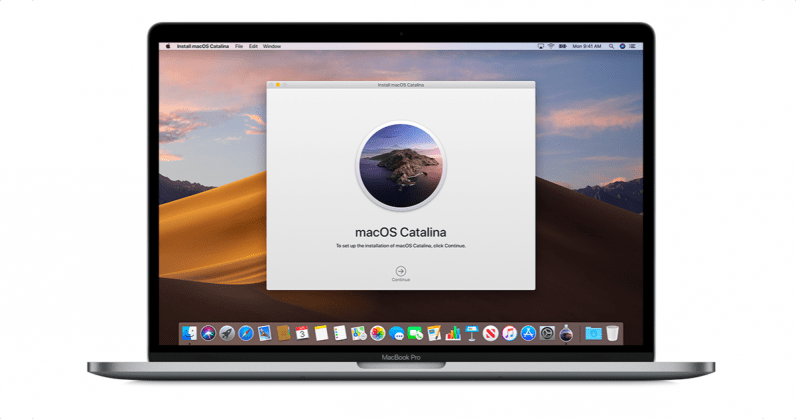Open the Install macOS Catalina menu
796x419 pixels.
coord(203,46)
